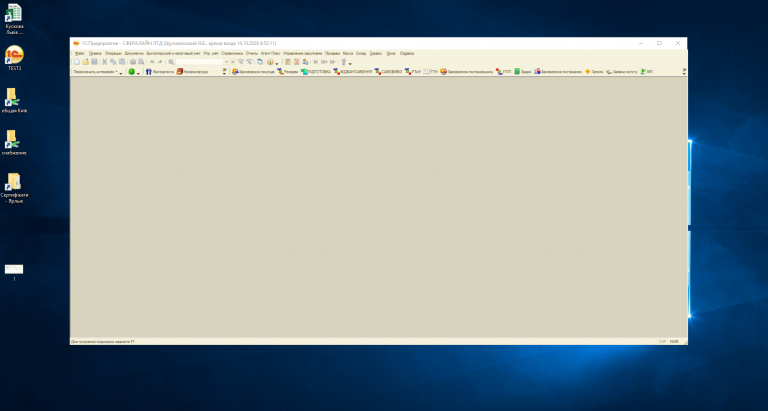Image resolution: width=768 pixels, height=411 pixels.
Task: Open Замовлення покупця toolbar button
Action: tap(253, 72)
